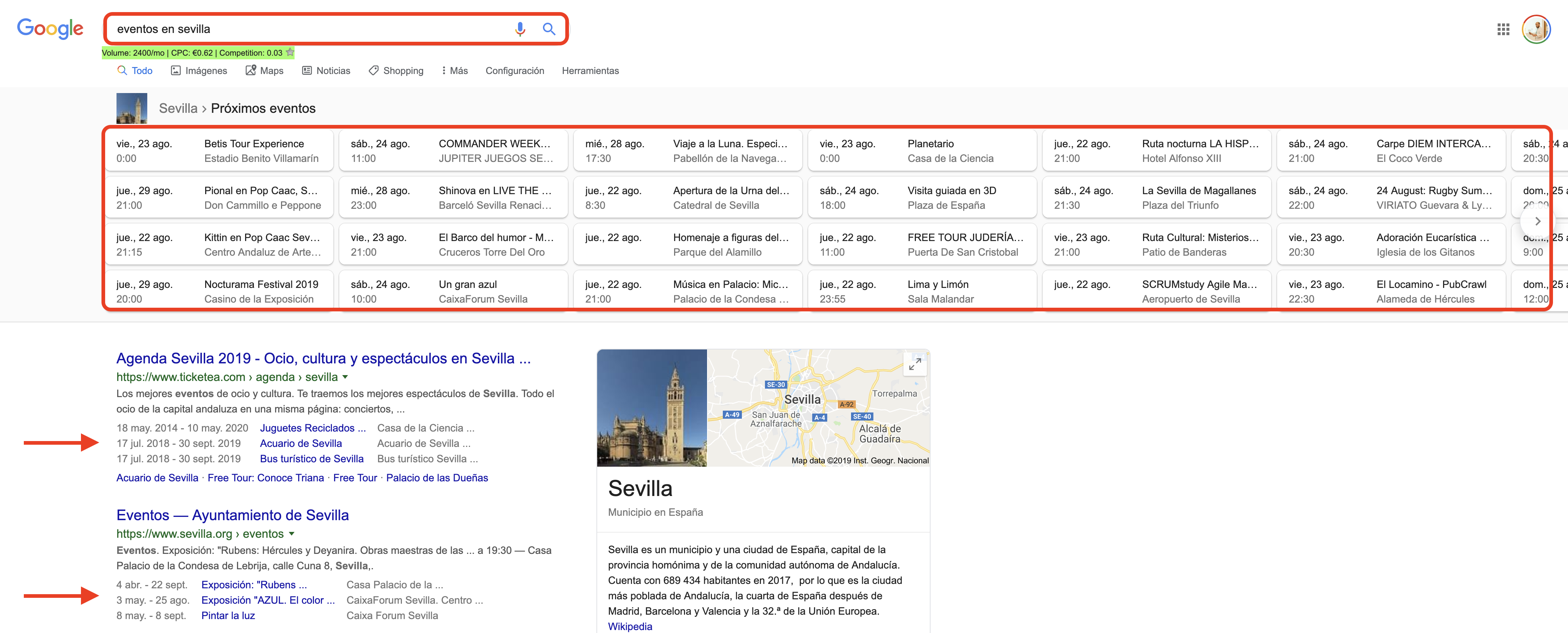Click the 'Palacio de las Dueñas' sitelink
Image resolution: width=1568 pixels, height=633 pixels.
pyautogui.click(x=437, y=478)
